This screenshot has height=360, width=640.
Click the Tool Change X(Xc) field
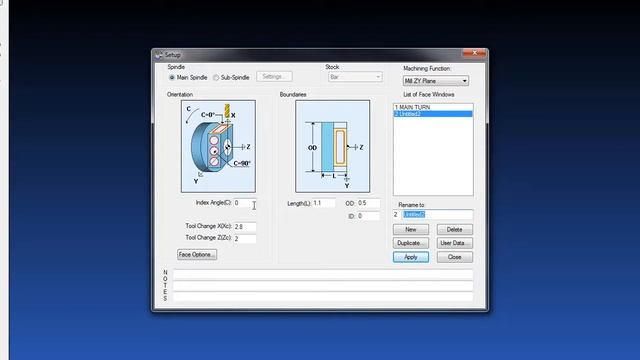[245, 227]
